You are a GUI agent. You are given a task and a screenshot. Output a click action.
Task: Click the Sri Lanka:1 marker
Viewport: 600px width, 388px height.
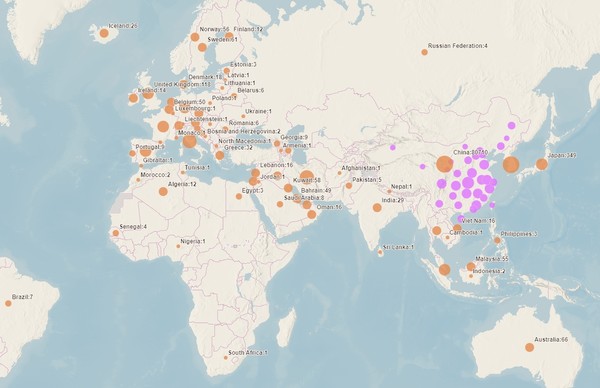[380, 252]
